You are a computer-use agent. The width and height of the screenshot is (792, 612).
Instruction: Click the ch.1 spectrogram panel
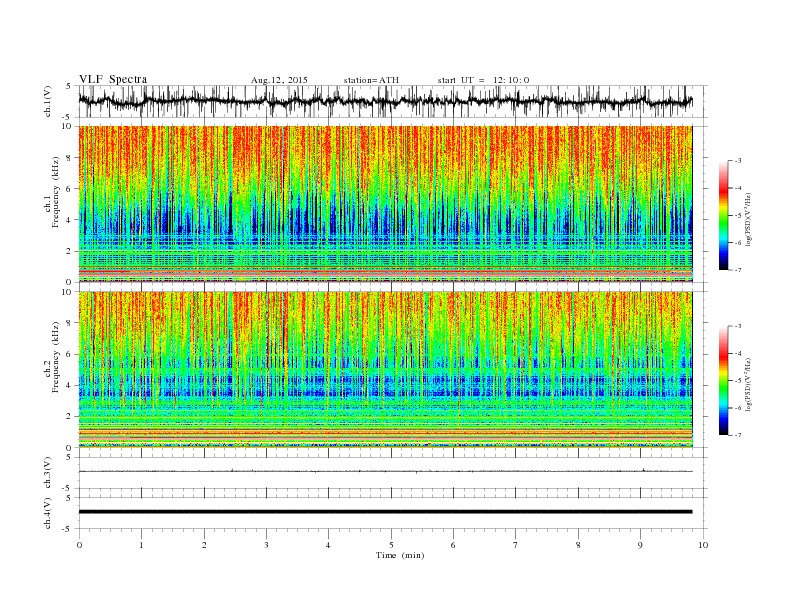click(x=385, y=204)
